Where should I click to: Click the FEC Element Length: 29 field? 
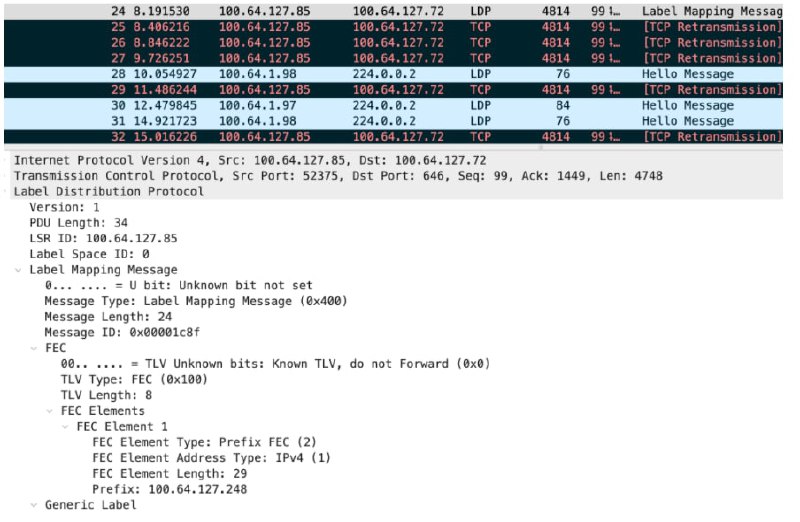(169, 474)
